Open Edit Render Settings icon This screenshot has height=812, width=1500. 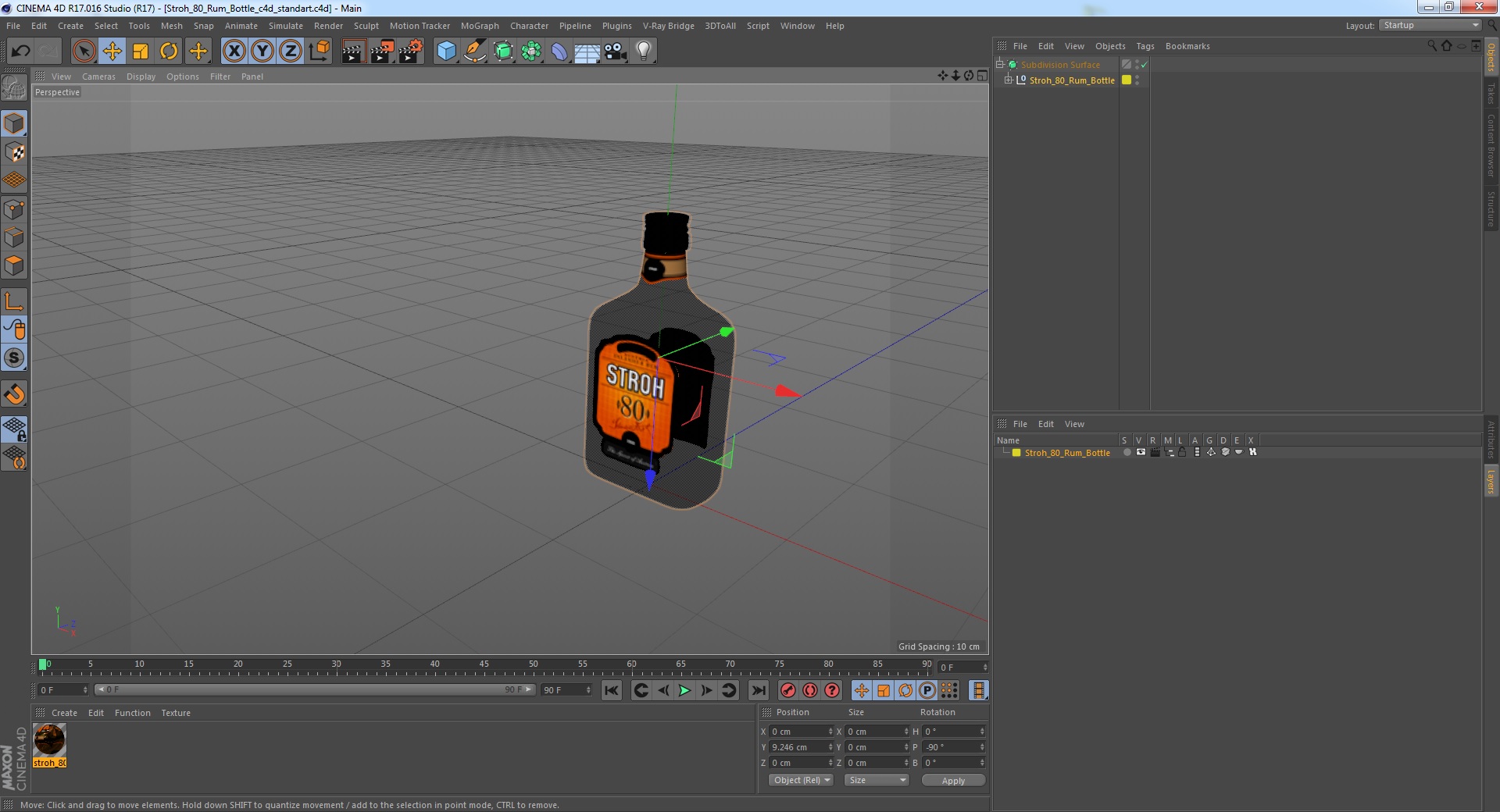coord(411,52)
